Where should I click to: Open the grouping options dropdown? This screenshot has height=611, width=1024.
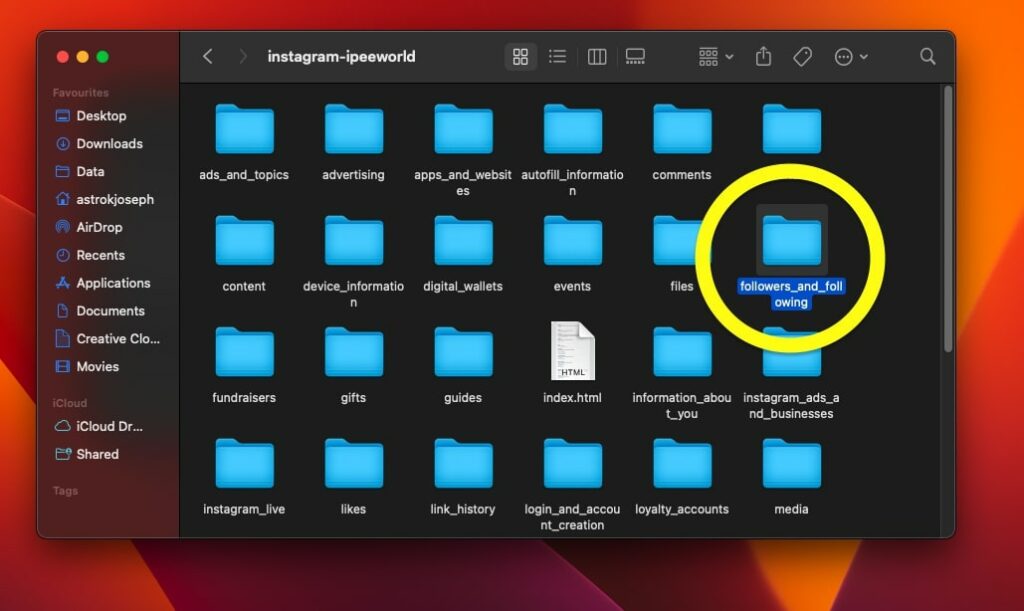[713, 57]
